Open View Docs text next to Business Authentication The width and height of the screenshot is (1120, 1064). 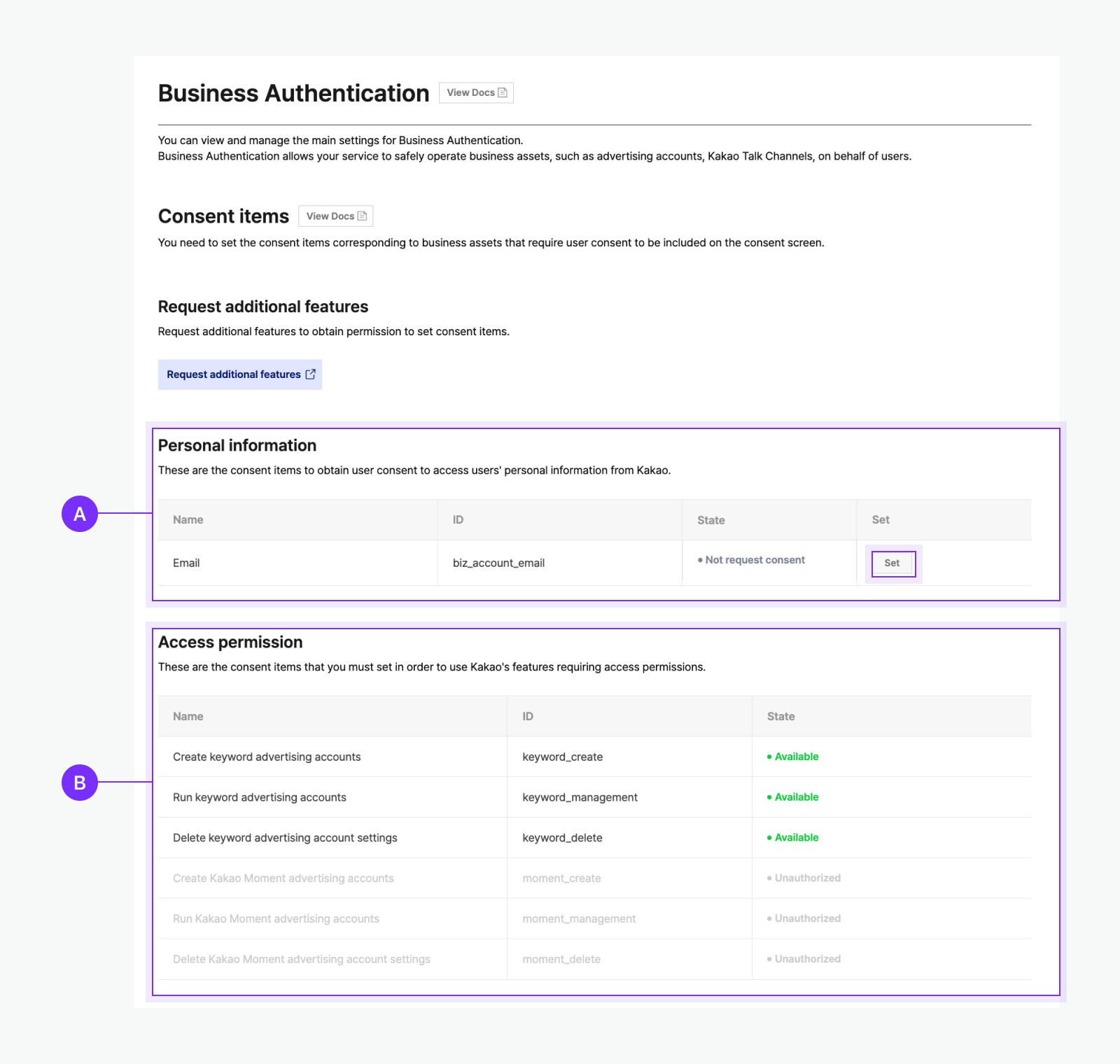[470, 92]
